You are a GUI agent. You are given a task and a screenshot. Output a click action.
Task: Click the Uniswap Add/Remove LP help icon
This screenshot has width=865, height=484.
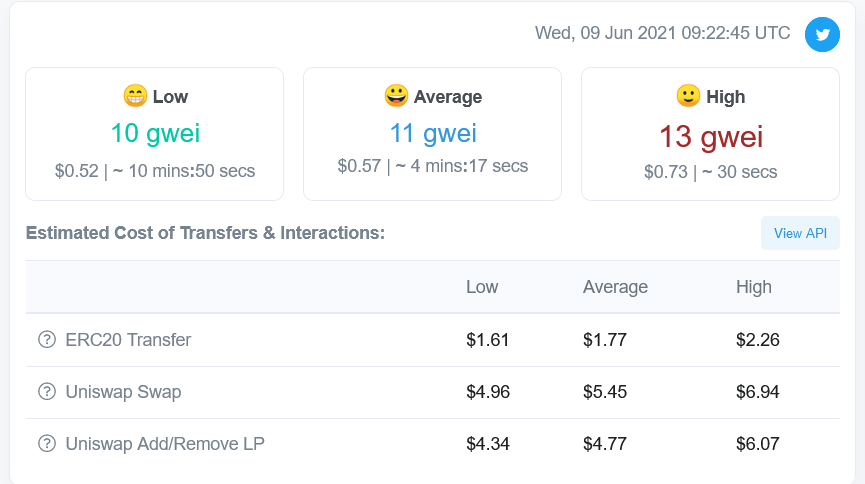47,443
